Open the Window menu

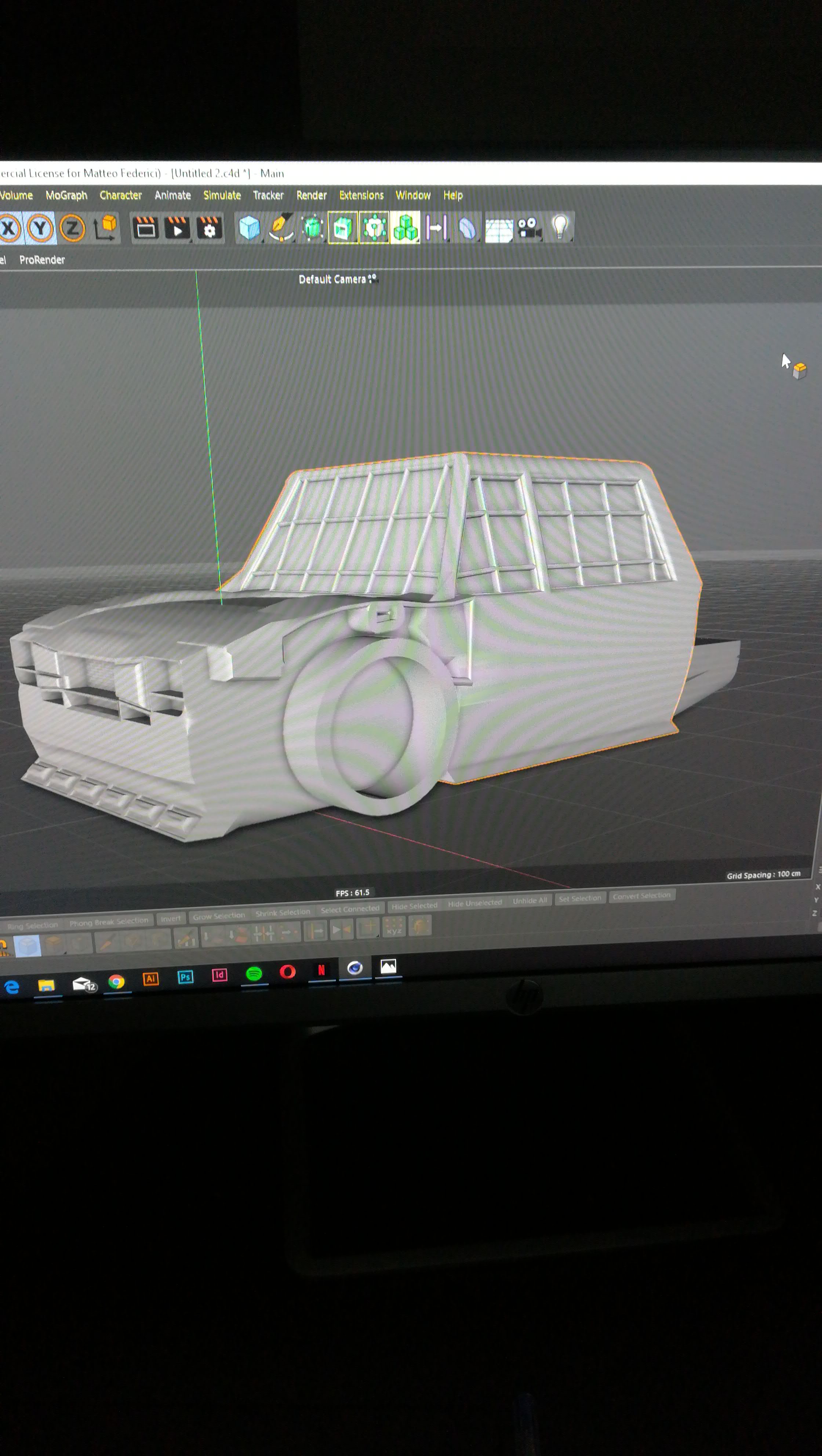pyautogui.click(x=413, y=196)
